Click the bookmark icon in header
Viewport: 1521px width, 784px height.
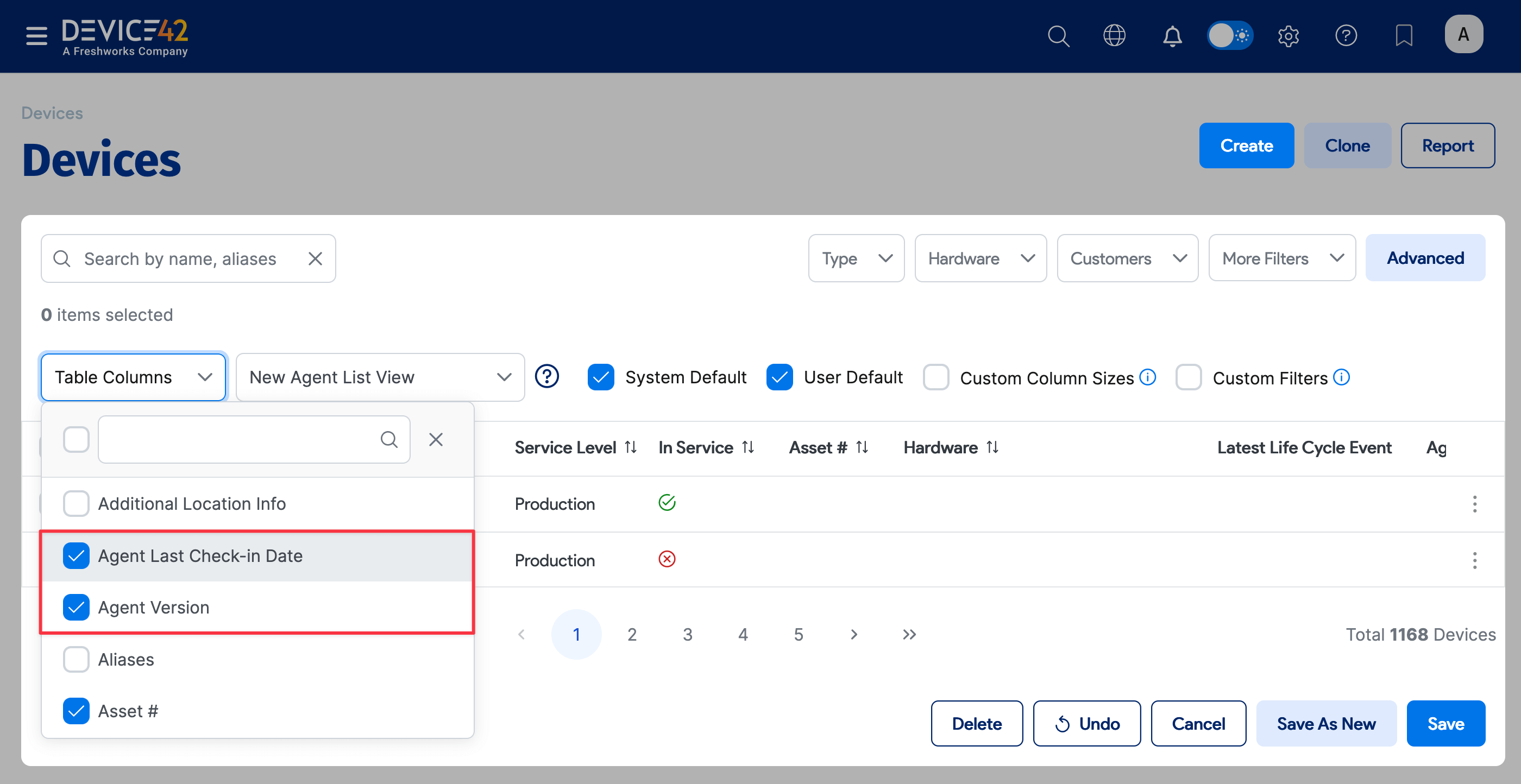pos(1404,36)
